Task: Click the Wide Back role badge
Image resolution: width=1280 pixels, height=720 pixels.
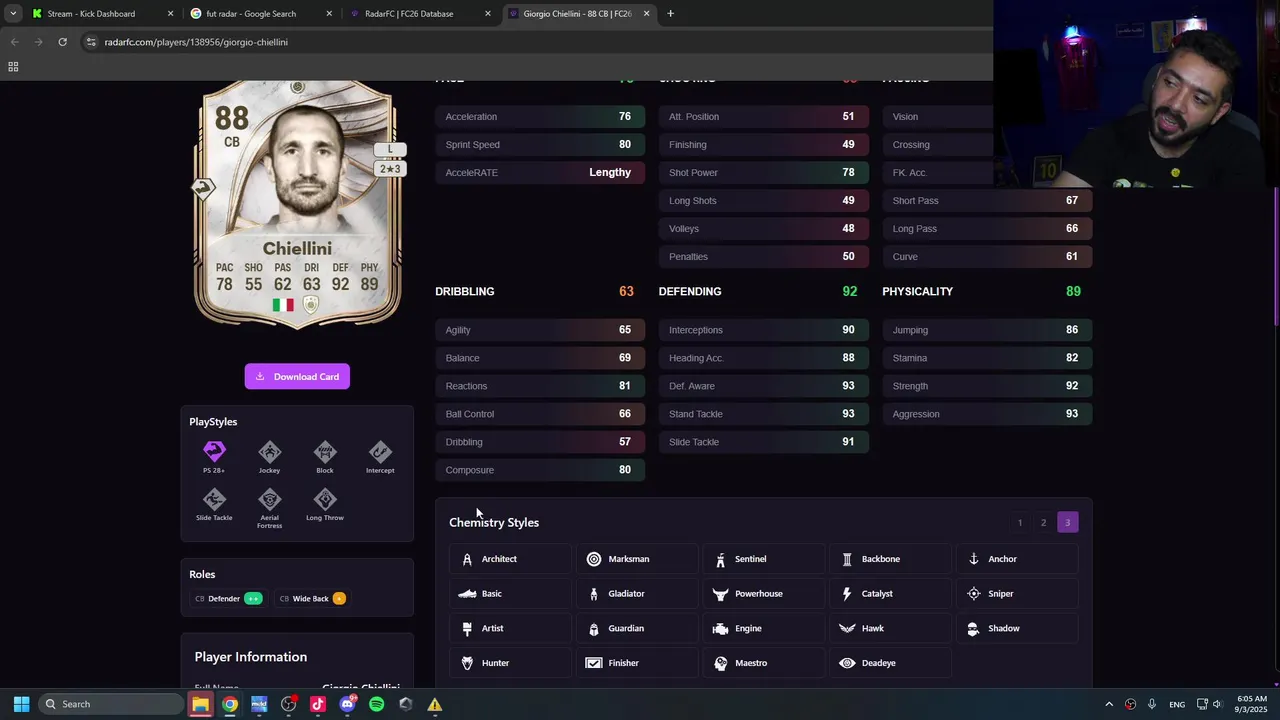Action: [x=313, y=599]
